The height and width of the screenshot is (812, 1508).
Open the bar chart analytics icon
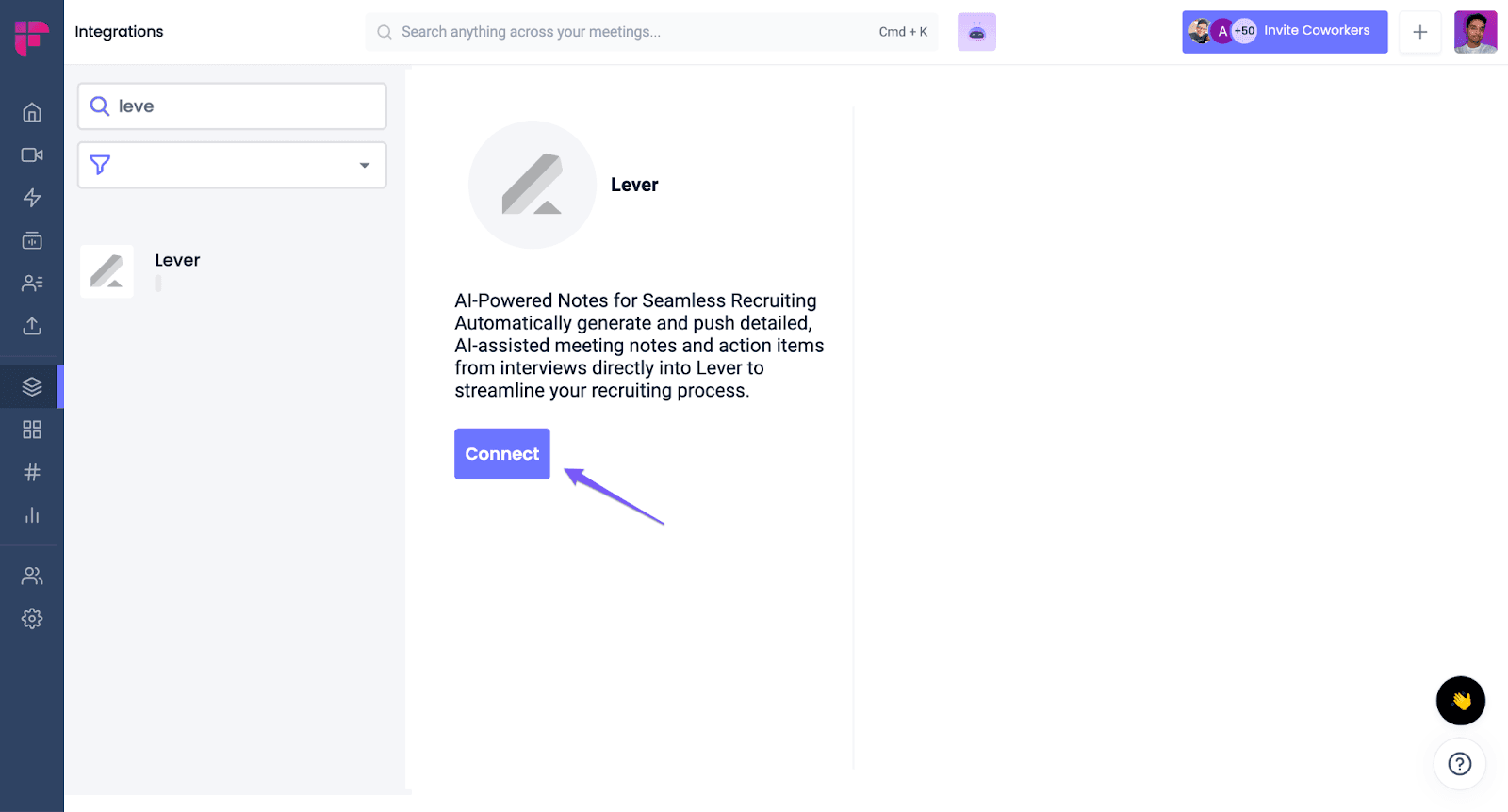[32, 515]
